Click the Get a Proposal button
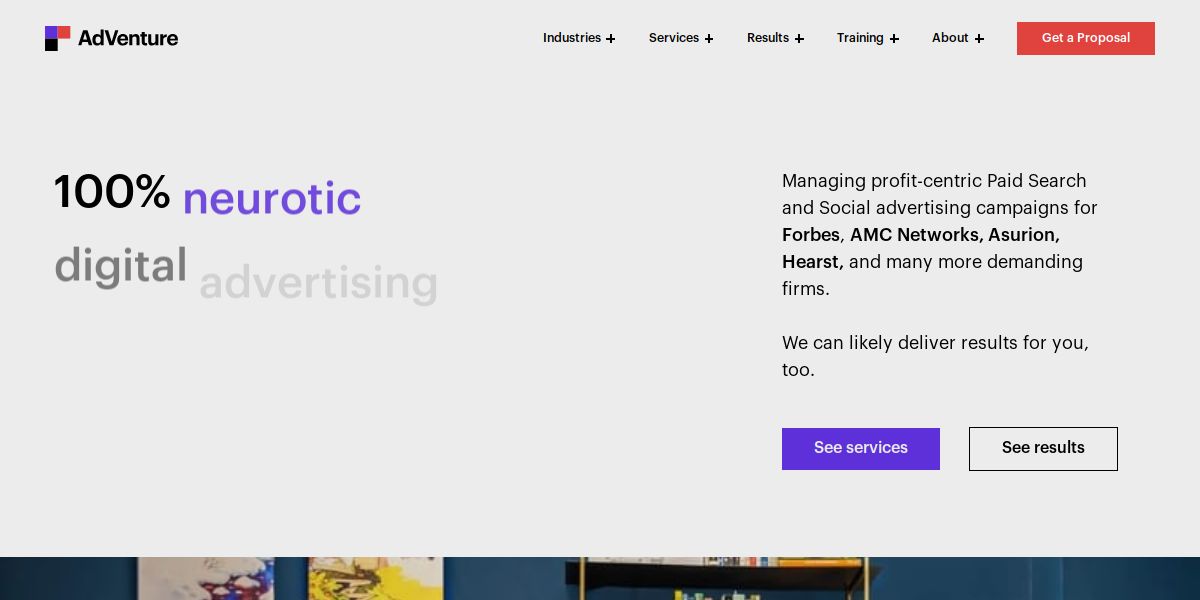The width and height of the screenshot is (1200, 600). [x=1086, y=38]
